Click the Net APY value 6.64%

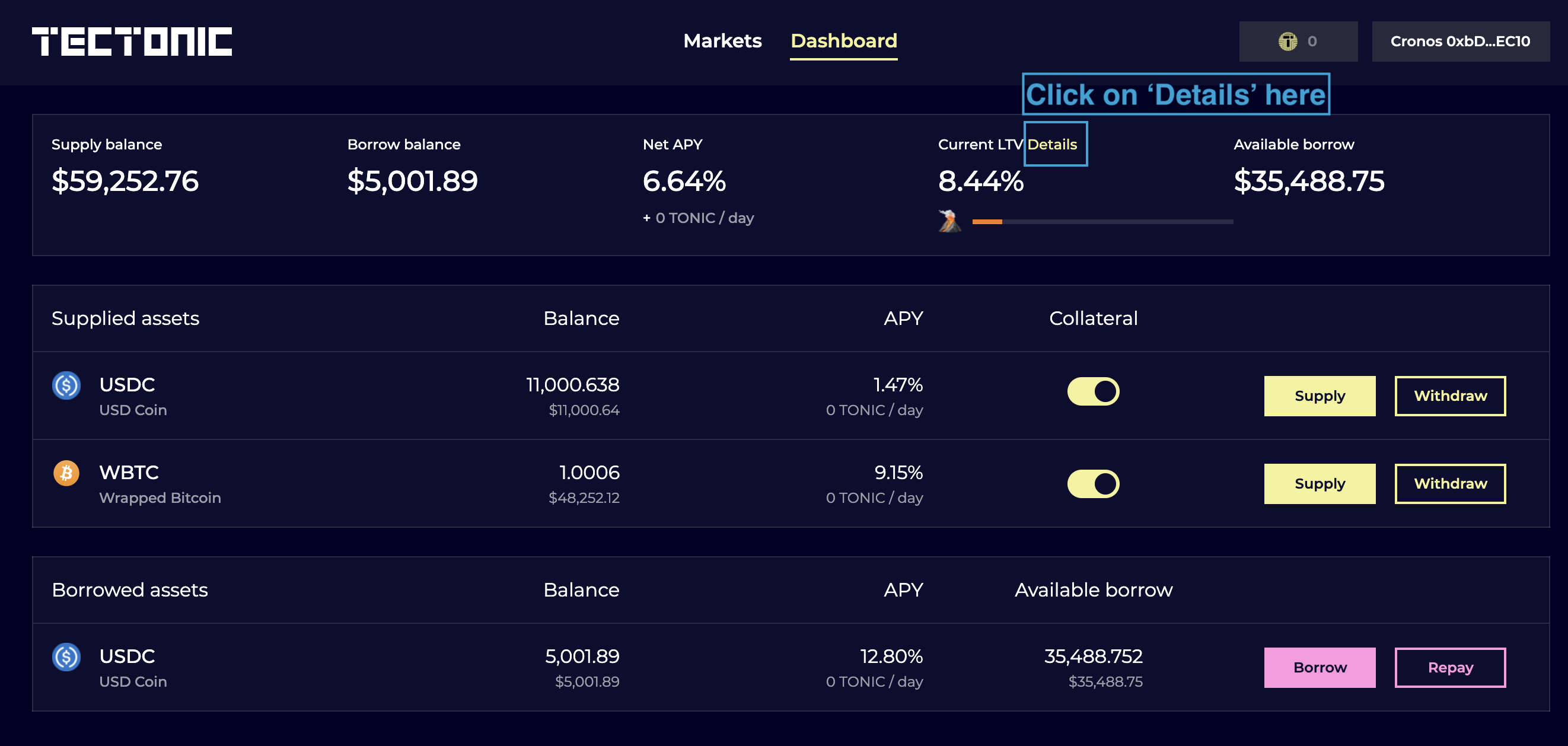pos(684,181)
